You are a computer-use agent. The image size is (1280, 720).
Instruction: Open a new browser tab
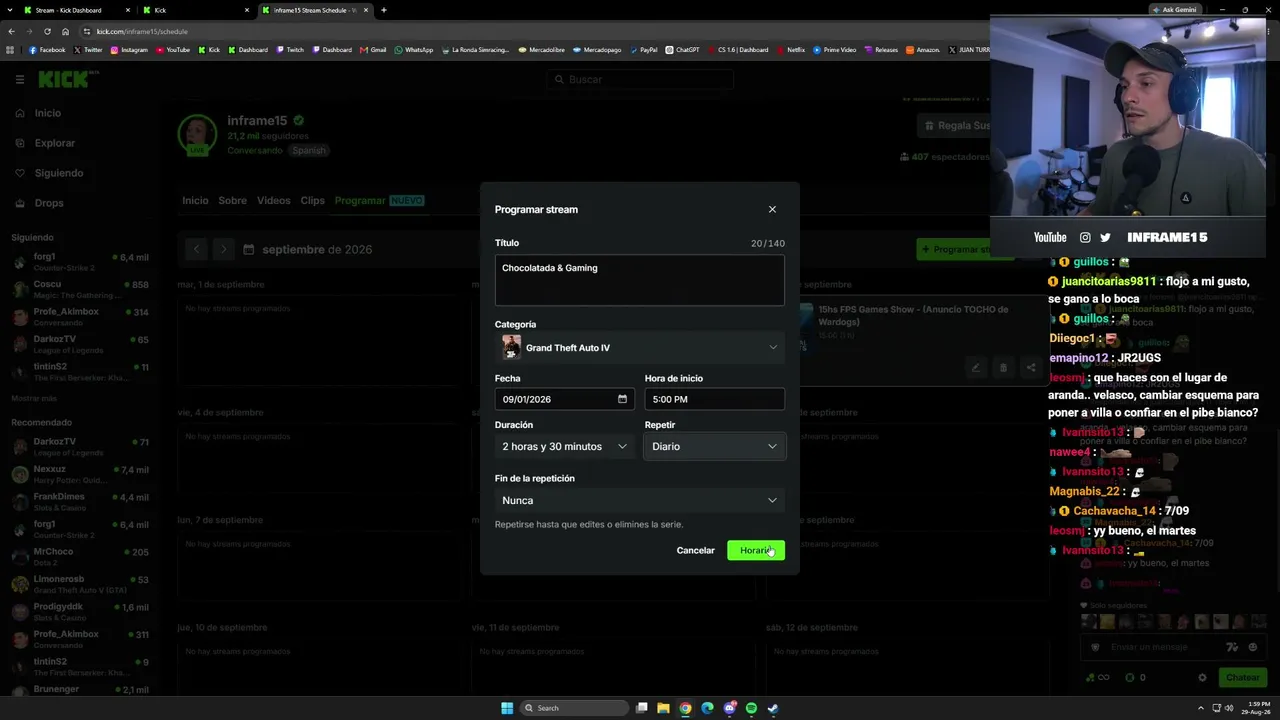click(384, 10)
